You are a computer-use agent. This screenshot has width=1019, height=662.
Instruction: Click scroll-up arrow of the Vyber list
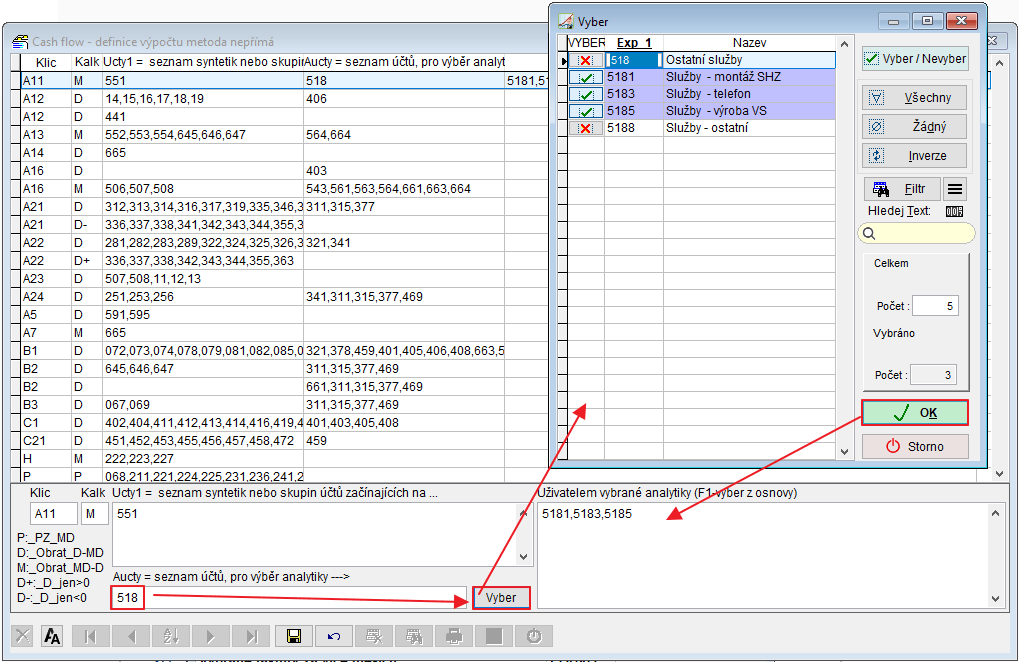click(844, 44)
